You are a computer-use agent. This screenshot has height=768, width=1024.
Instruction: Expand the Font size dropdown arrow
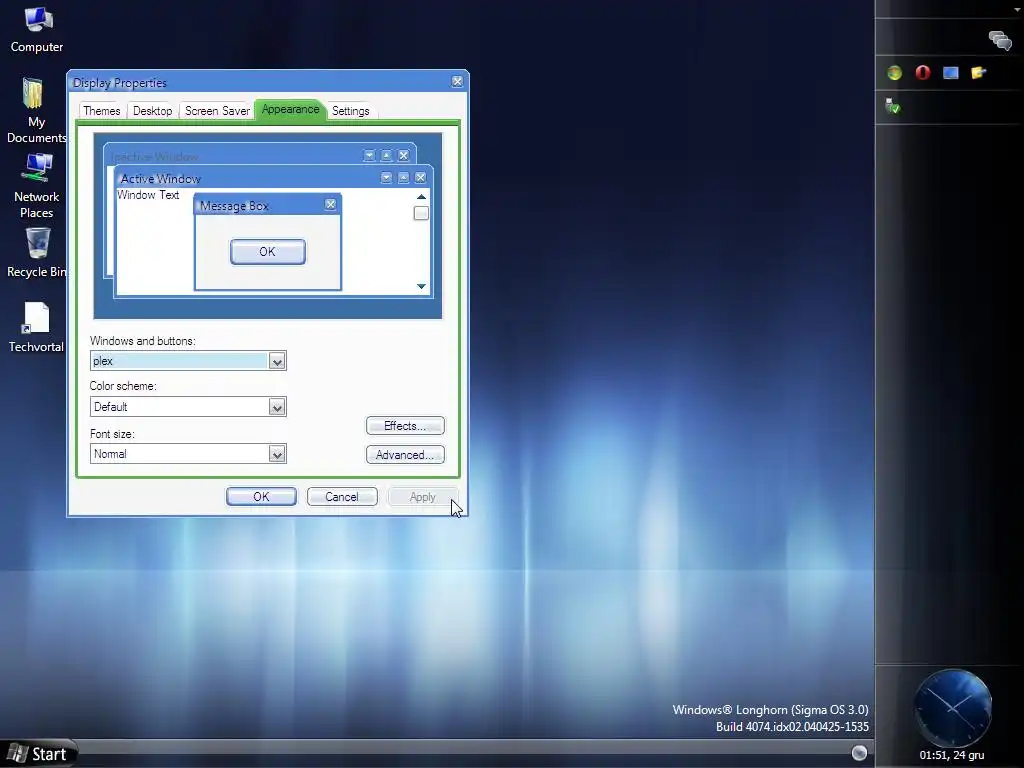point(277,454)
